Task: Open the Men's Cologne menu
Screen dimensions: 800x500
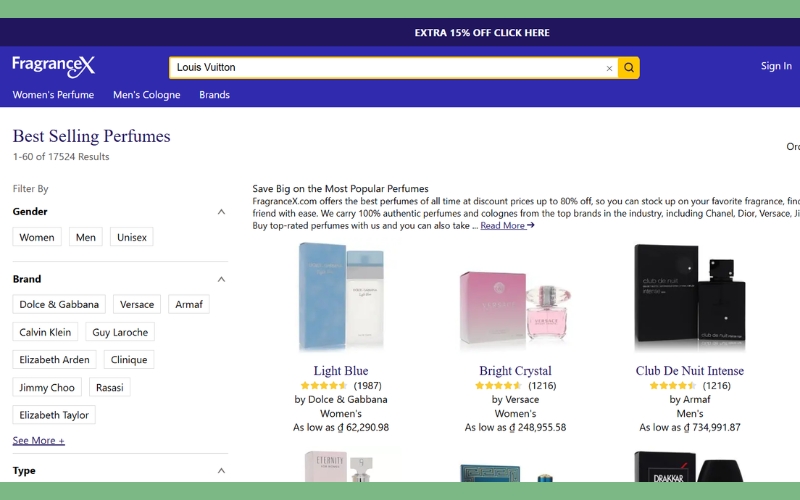Action: click(147, 95)
